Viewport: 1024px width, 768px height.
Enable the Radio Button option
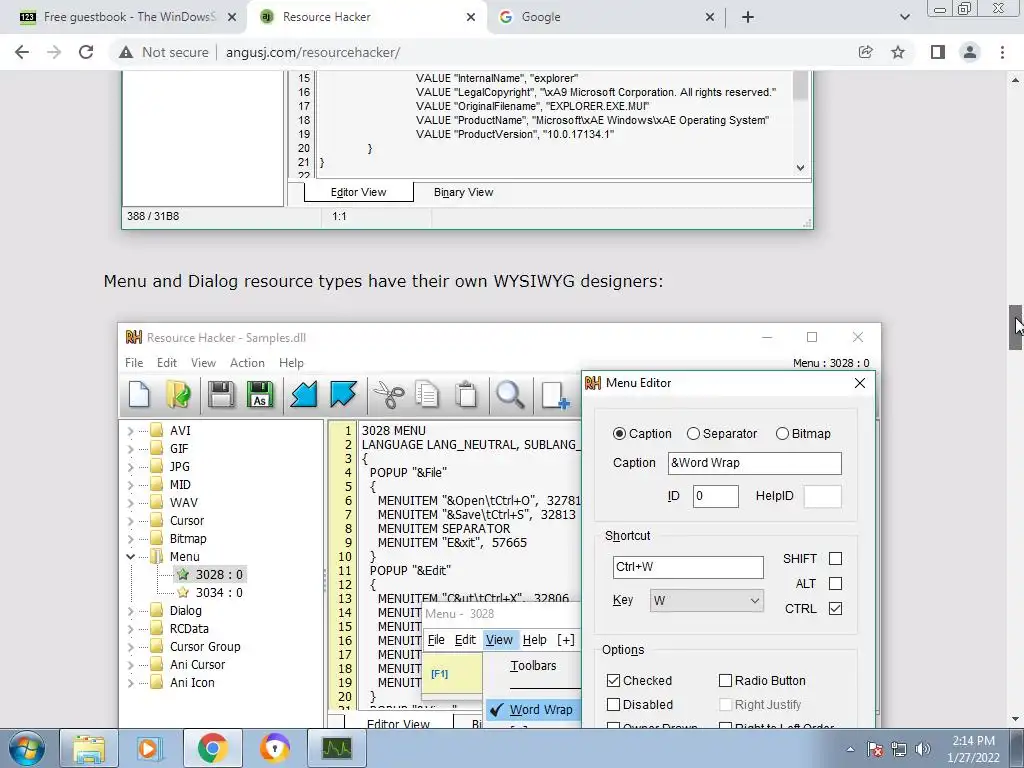tap(725, 680)
